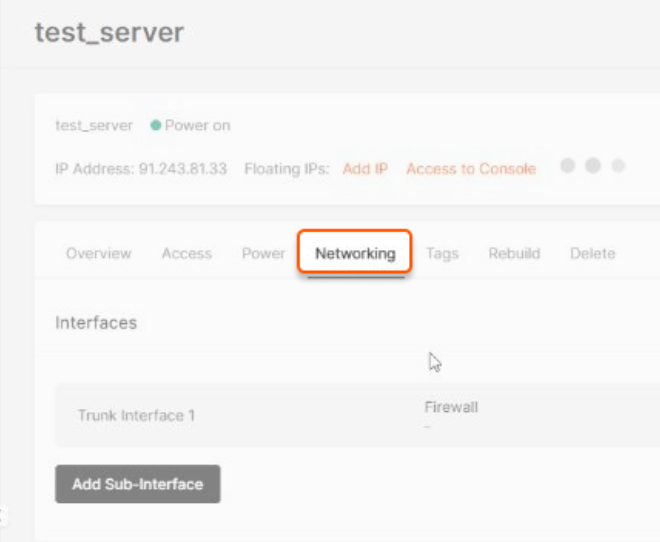Click the IP Address 91.243.81.33 text
The image size is (660, 542).
(x=141, y=169)
